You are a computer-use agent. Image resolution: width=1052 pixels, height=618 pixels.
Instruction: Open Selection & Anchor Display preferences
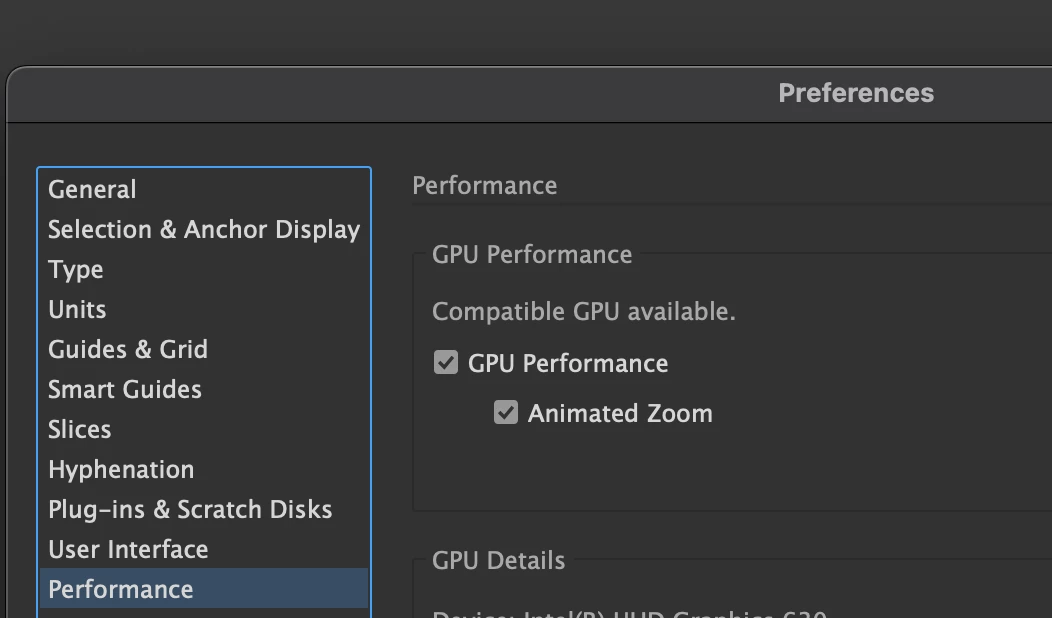(204, 229)
